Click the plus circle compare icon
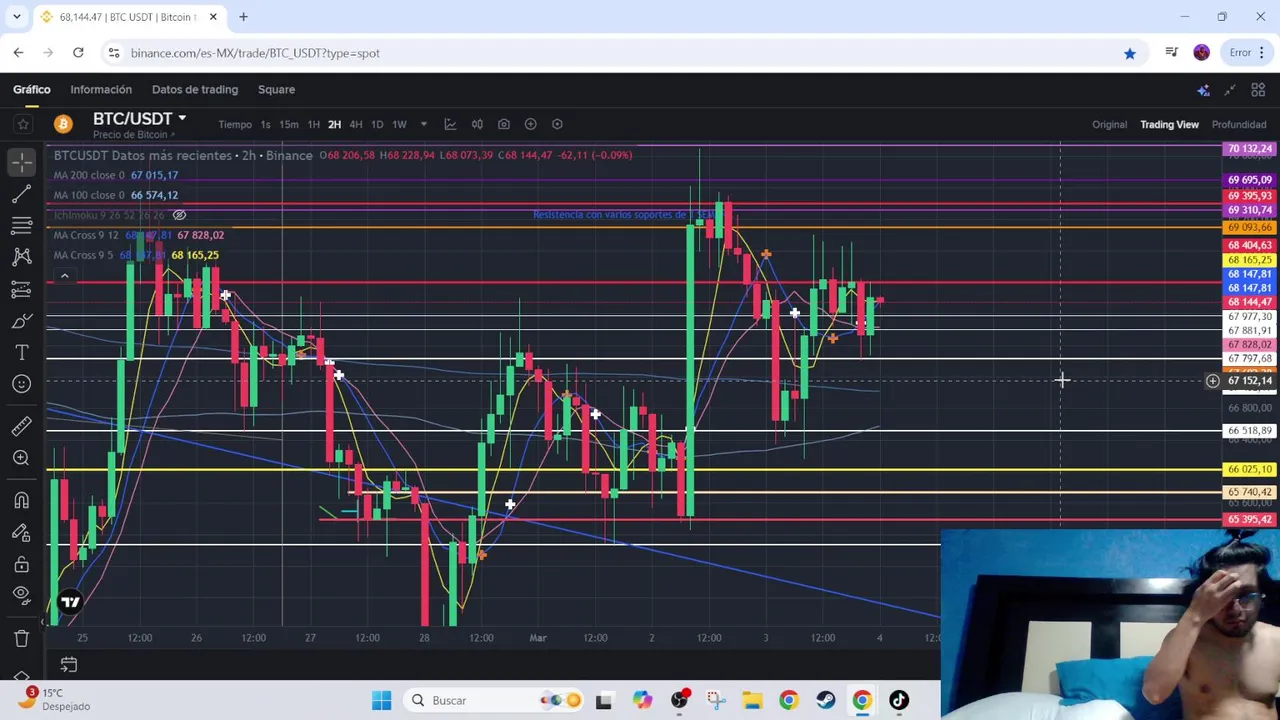The image size is (1280, 720). (x=531, y=124)
